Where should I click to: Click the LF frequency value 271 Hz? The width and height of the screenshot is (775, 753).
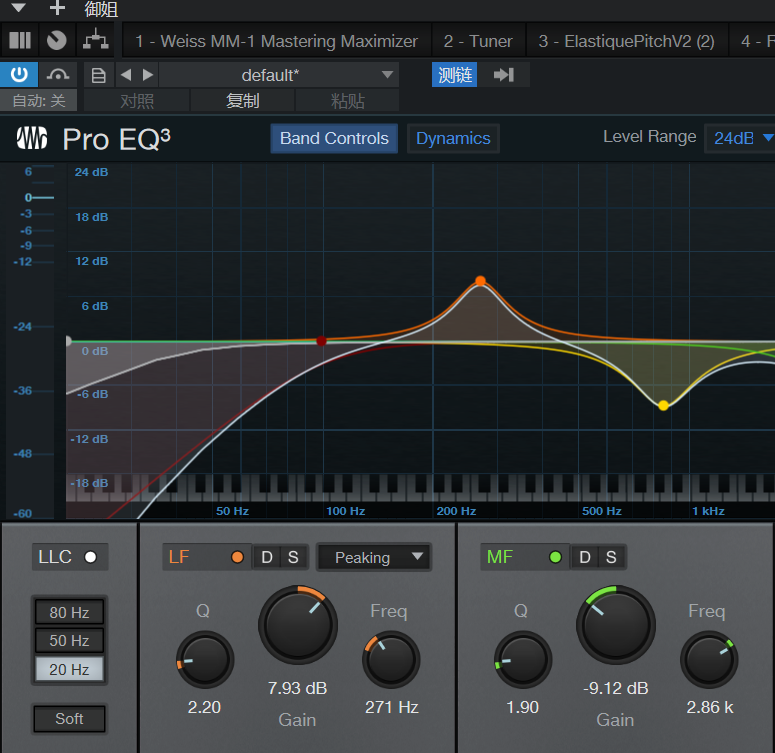coord(391,707)
